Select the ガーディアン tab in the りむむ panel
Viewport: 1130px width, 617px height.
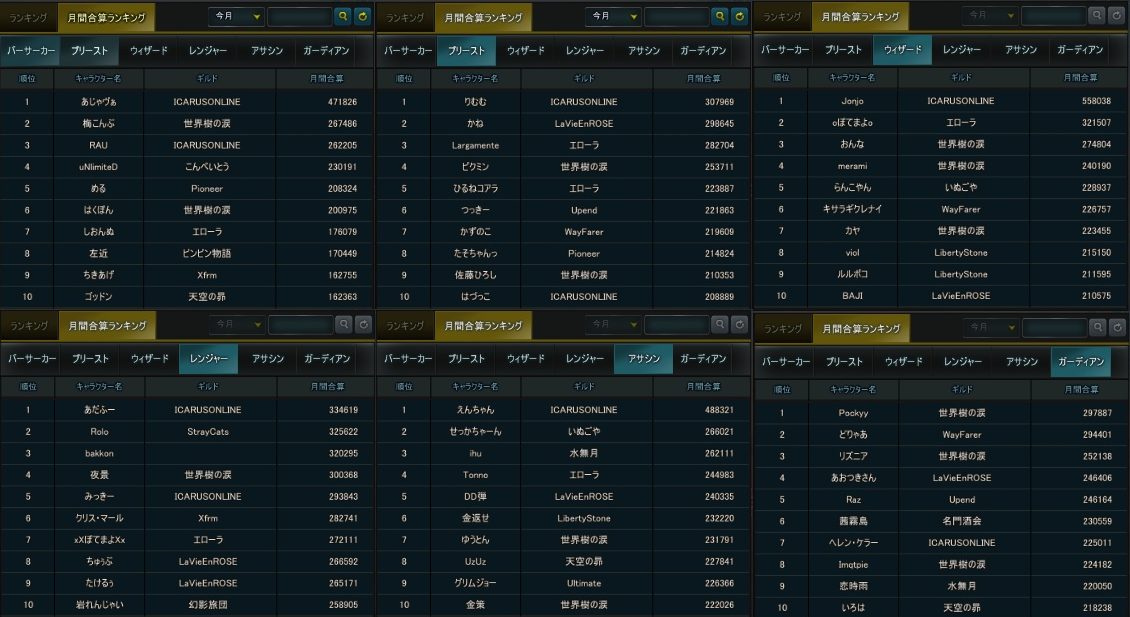point(703,50)
